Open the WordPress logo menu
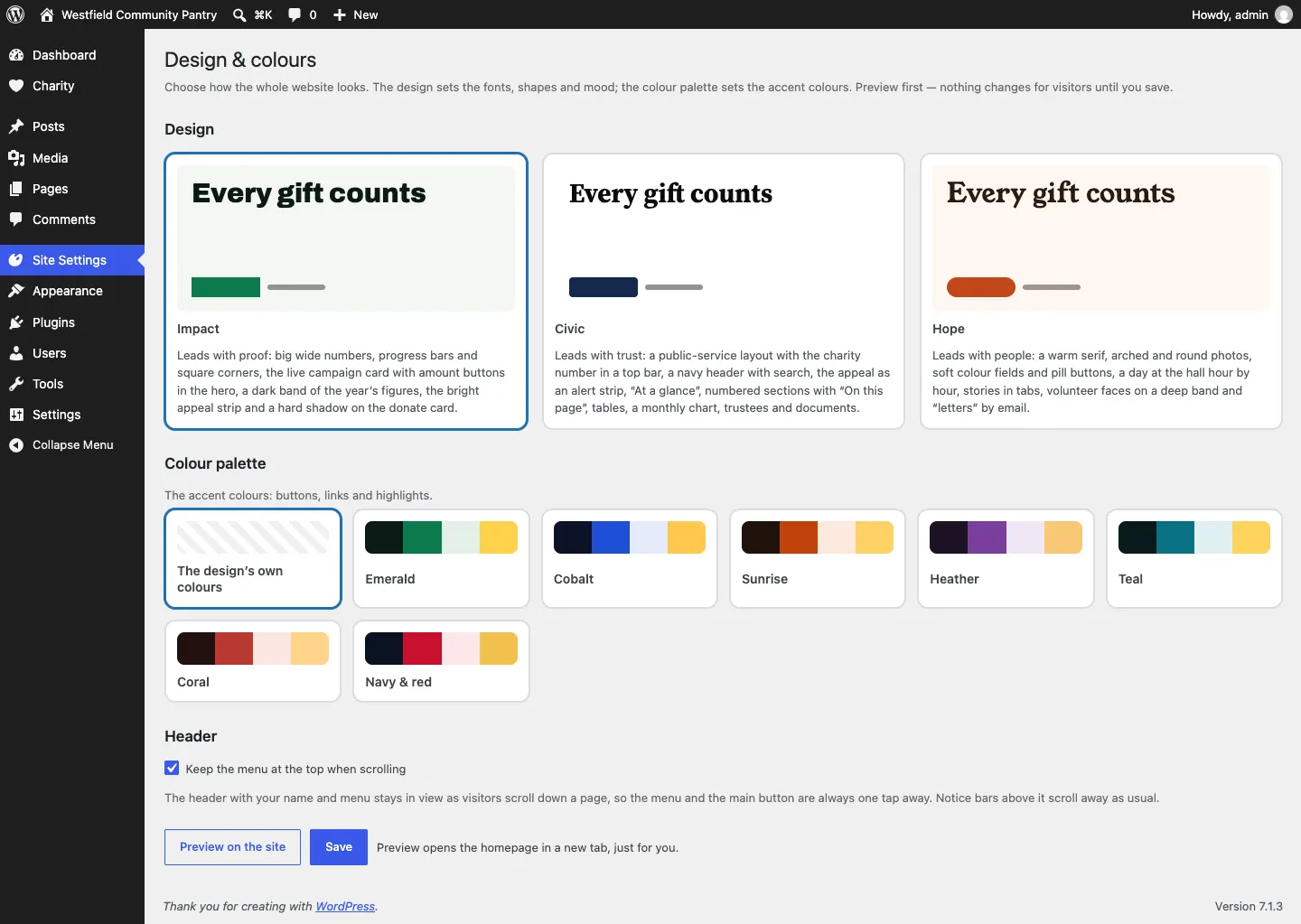Image resolution: width=1301 pixels, height=924 pixels. tap(15, 14)
